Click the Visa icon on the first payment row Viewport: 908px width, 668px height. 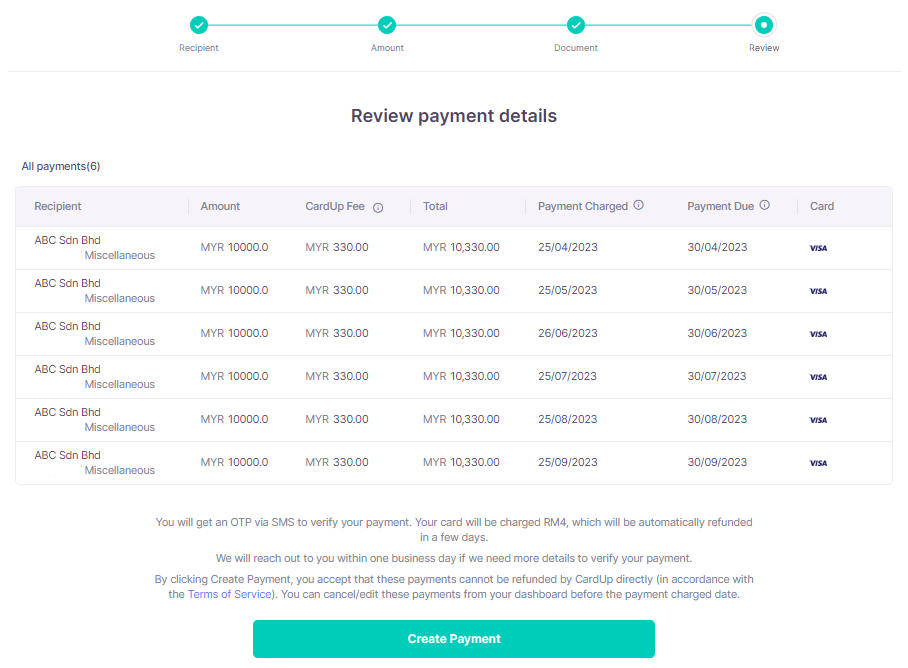(x=818, y=248)
